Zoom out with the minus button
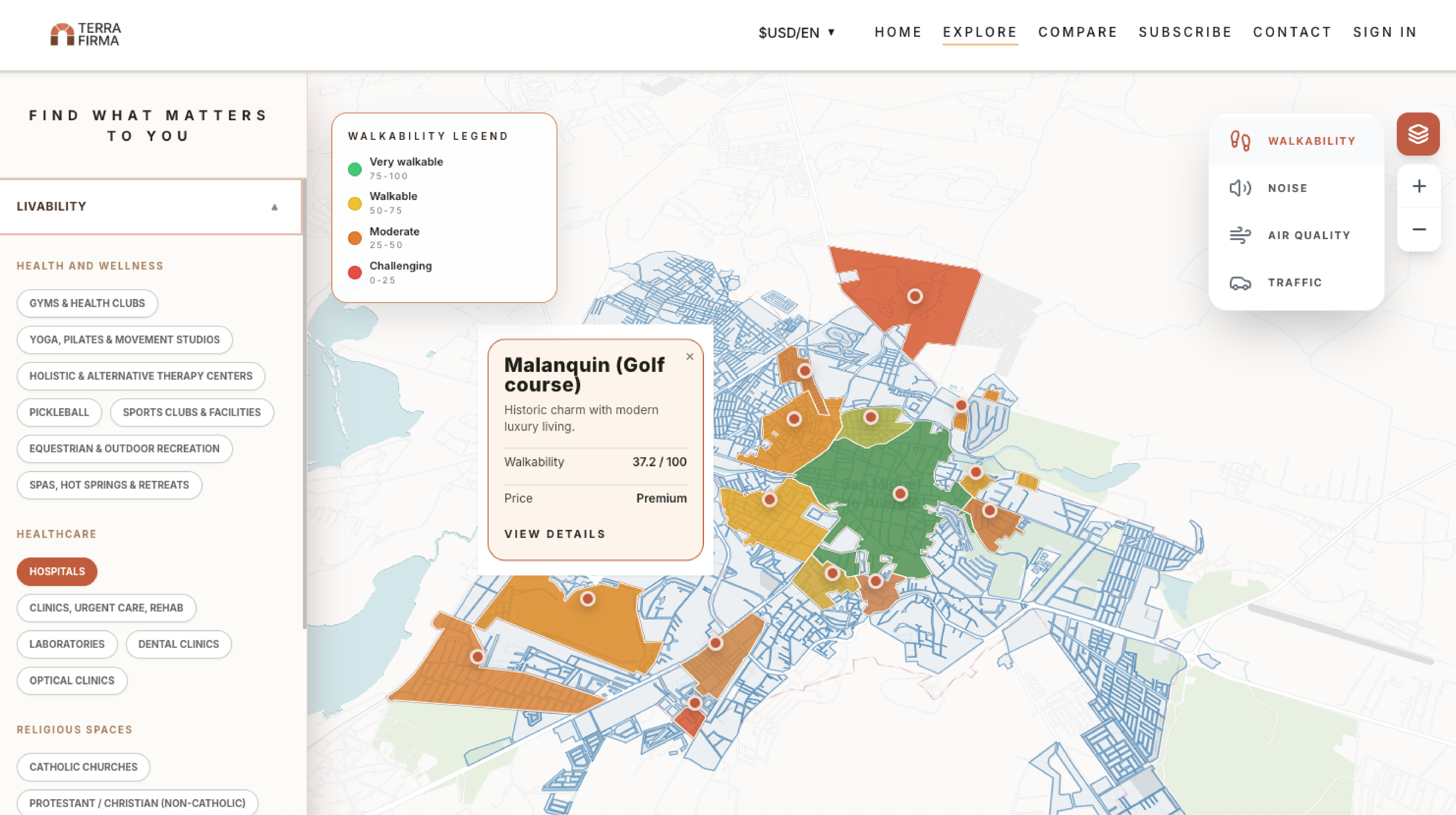 pyautogui.click(x=1419, y=229)
